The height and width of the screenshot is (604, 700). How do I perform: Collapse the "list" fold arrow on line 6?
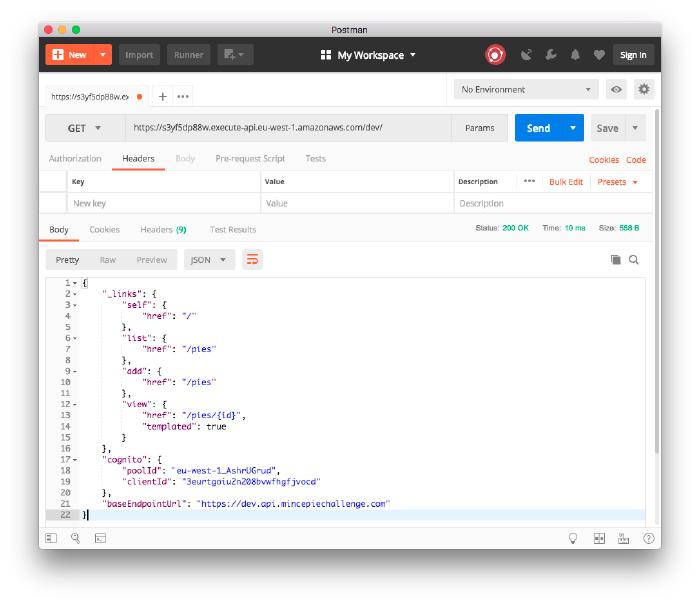[75, 338]
